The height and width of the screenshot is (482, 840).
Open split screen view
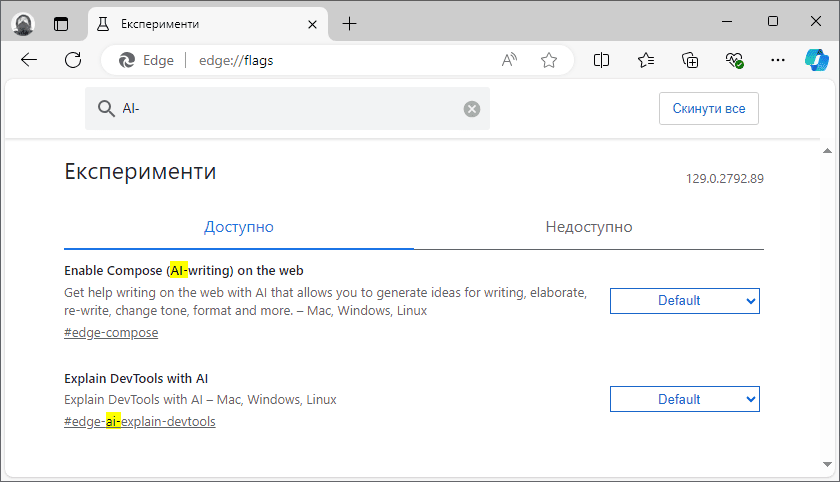(602, 60)
